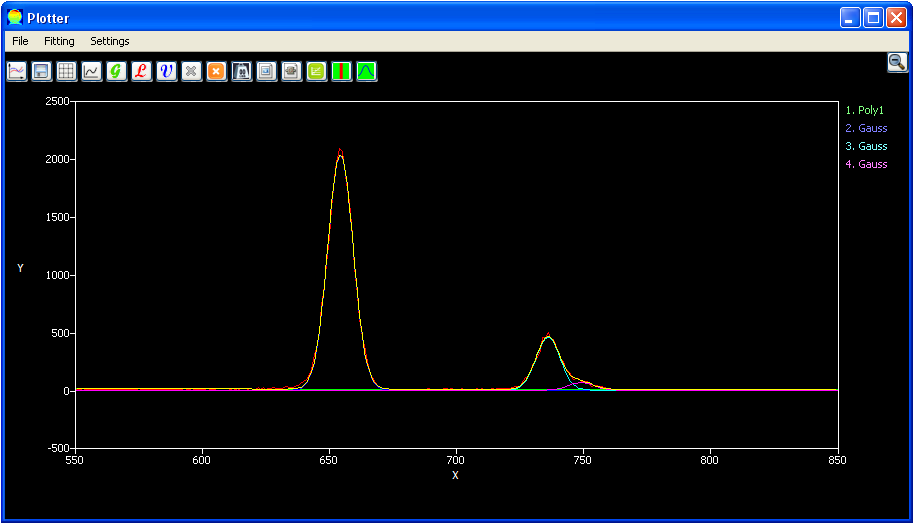The image size is (915, 525).
Task: Click the polynomial curve line icon
Action: pyautogui.click(x=92, y=71)
